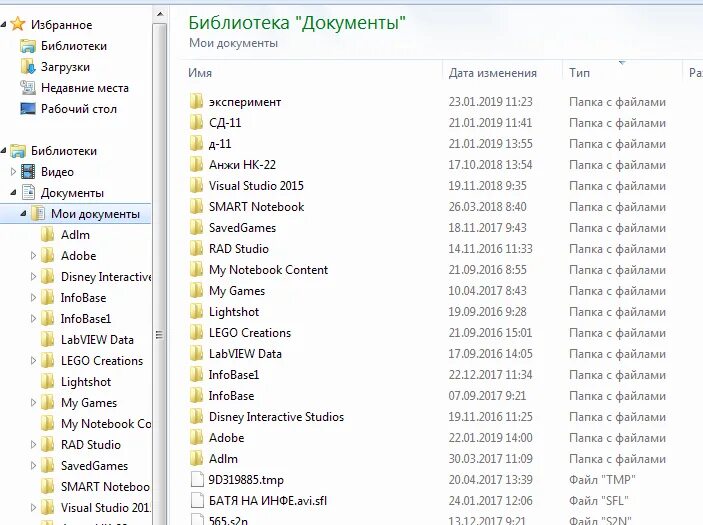The height and width of the screenshot is (525, 703).
Task: Select RAD Studio folder icon in list
Action: click(x=196, y=248)
